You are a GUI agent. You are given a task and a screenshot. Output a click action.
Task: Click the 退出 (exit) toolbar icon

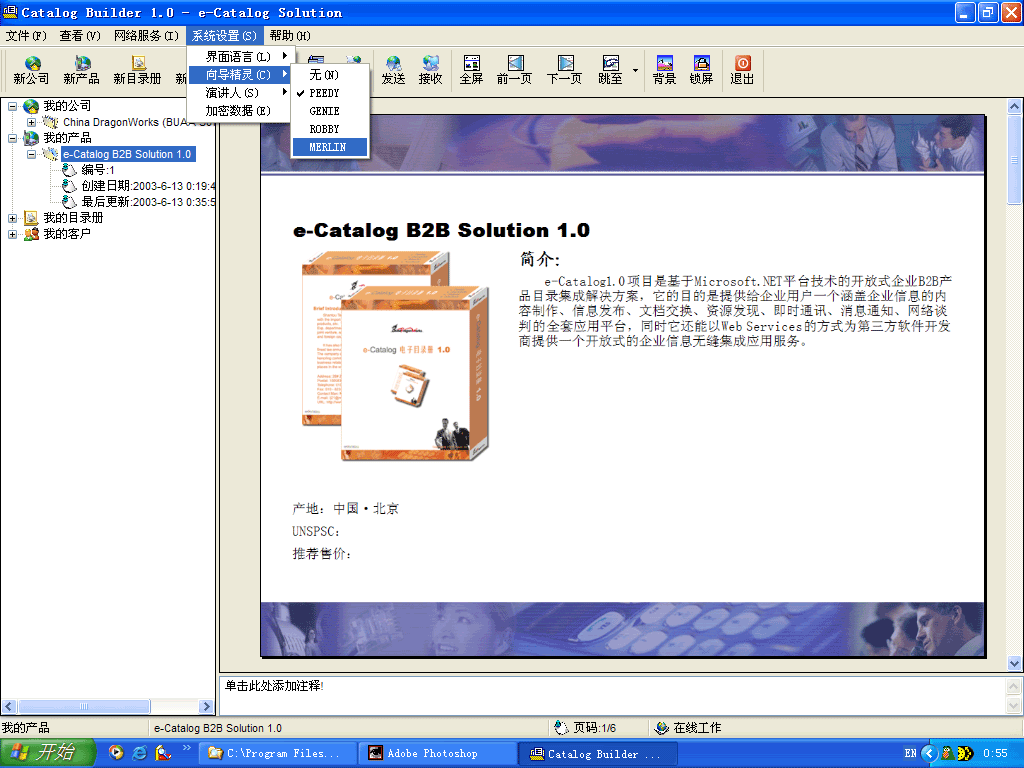(742, 70)
